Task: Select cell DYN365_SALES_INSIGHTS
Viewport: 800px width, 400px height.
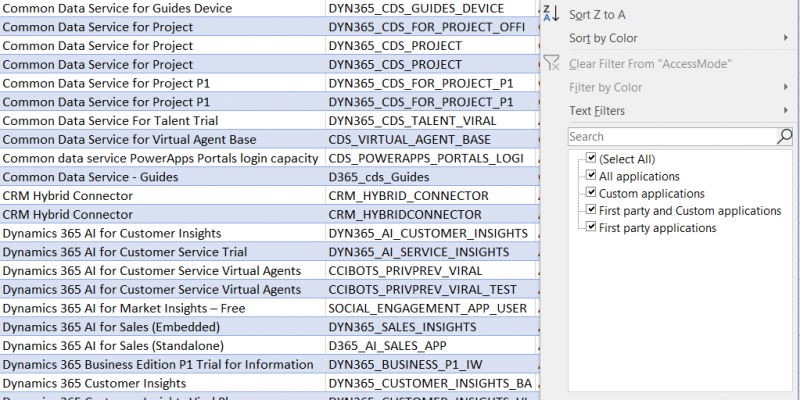Action: click(433, 327)
